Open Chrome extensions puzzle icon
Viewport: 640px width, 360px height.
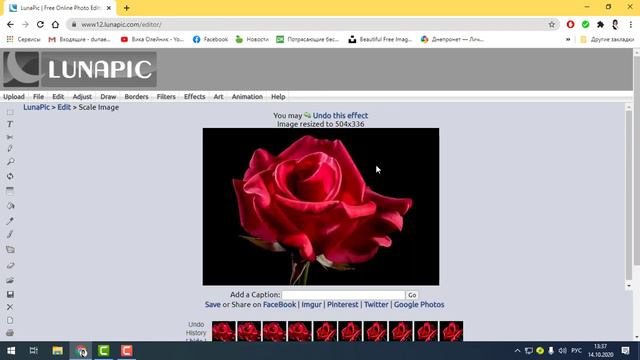point(600,24)
